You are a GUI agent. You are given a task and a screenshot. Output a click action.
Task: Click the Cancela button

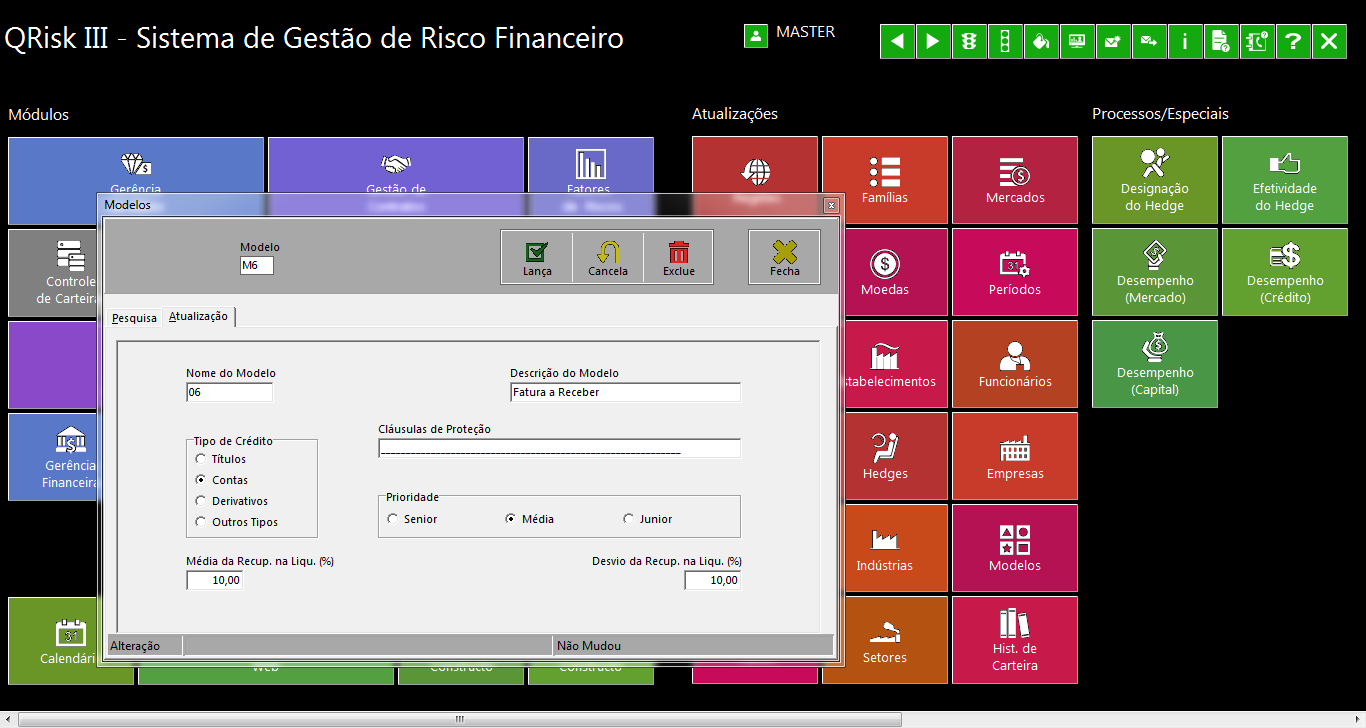tap(608, 257)
